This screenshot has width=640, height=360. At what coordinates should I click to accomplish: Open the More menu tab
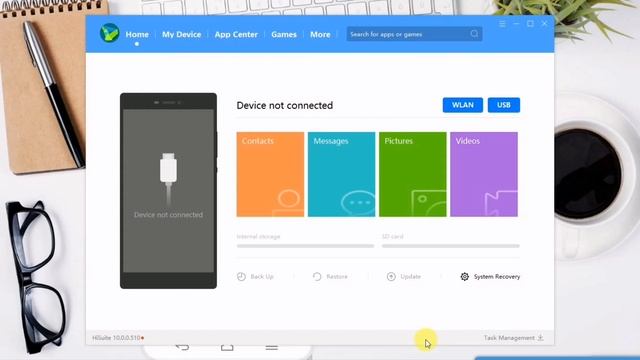(x=320, y=35)
